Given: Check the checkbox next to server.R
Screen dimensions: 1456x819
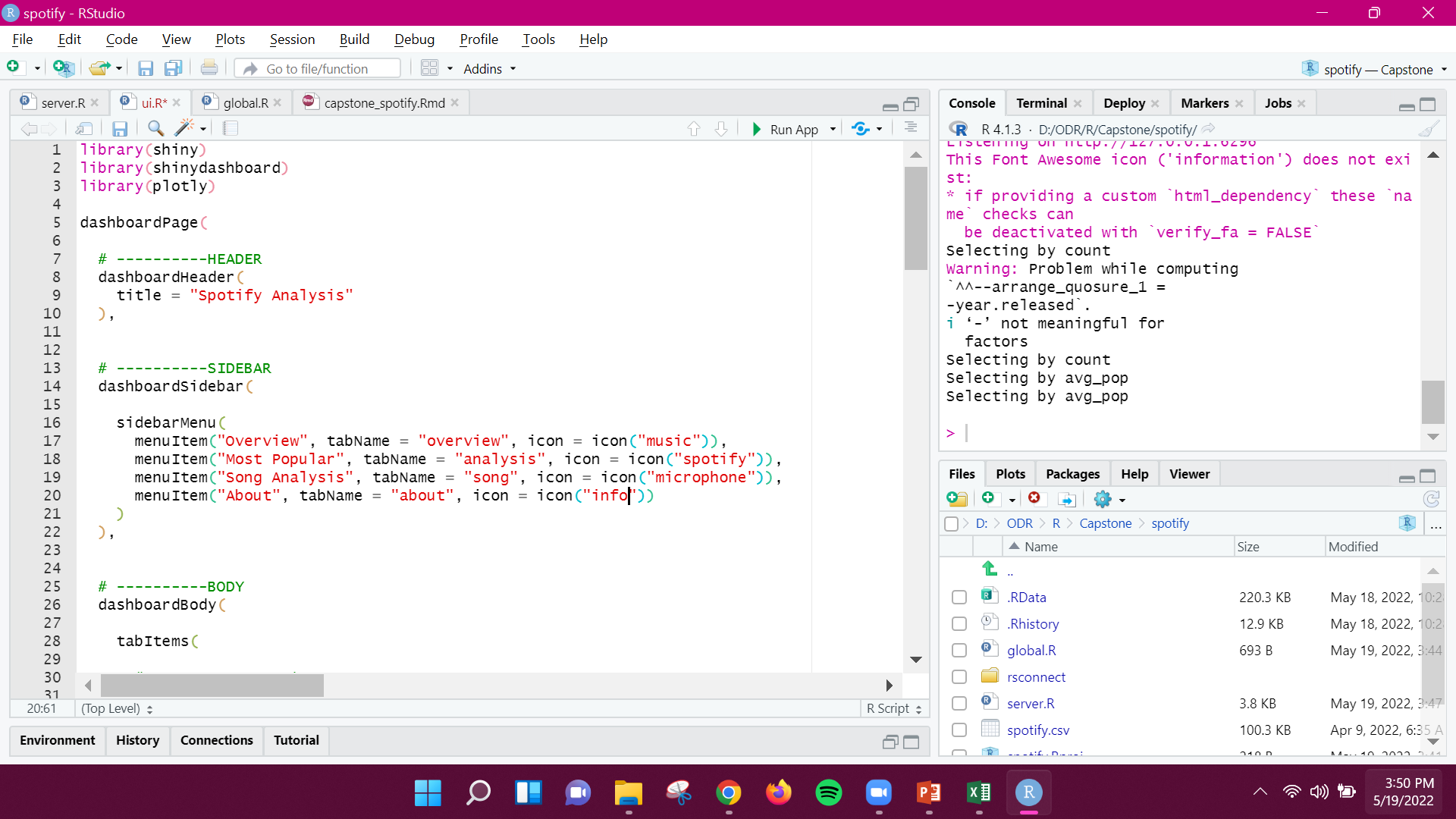Looking at the screenshot, I should pyautogui.click(x=959, y=703).
